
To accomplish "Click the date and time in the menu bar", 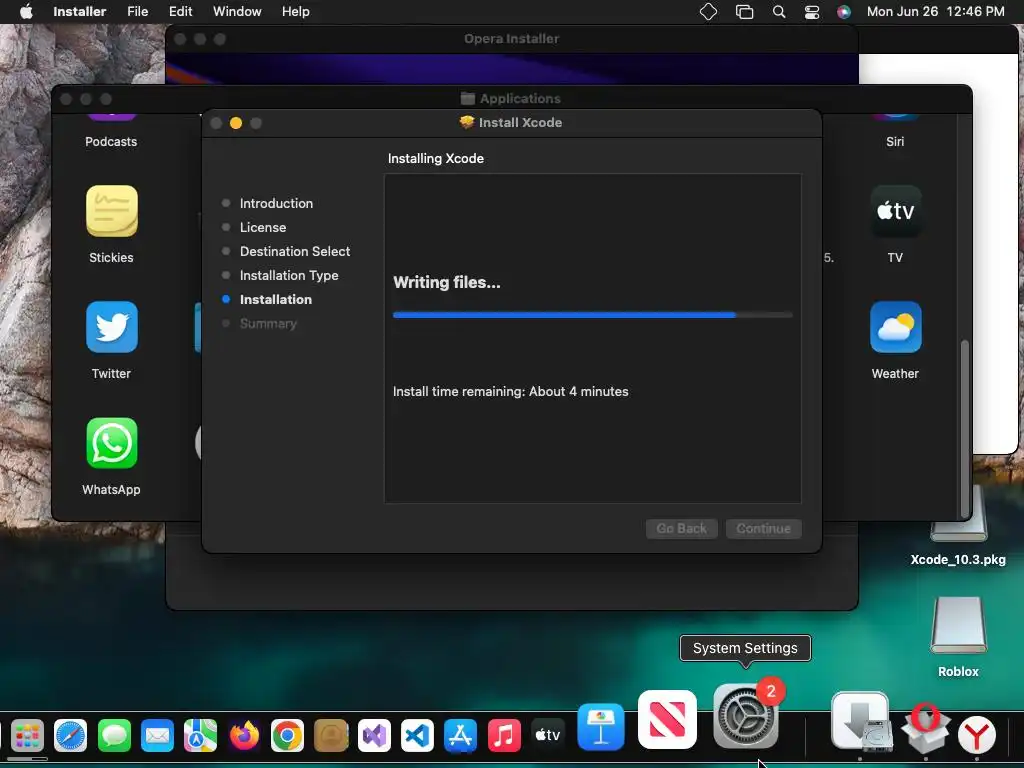I will point(935,12).
